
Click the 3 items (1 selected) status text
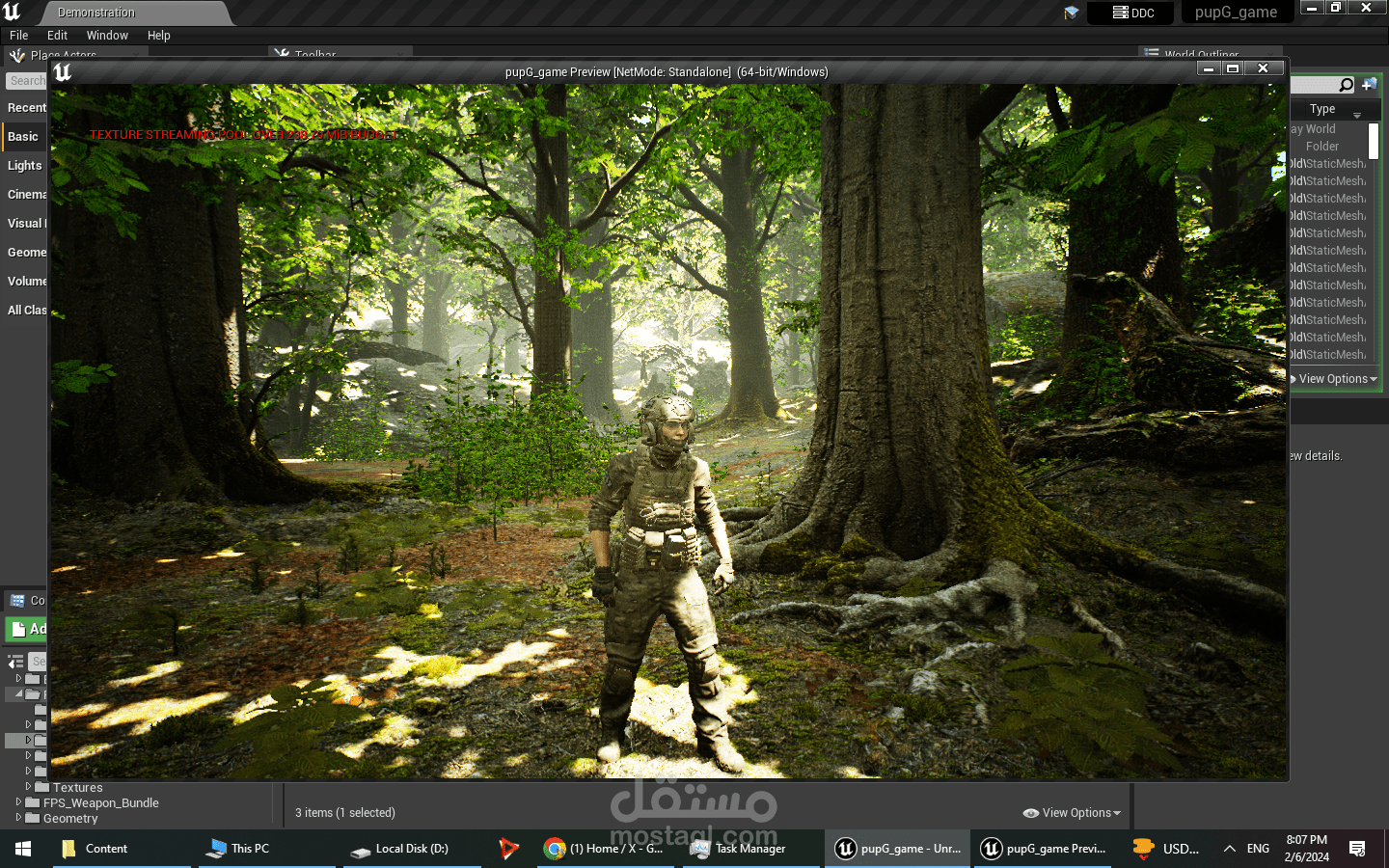tap(345, 813)
